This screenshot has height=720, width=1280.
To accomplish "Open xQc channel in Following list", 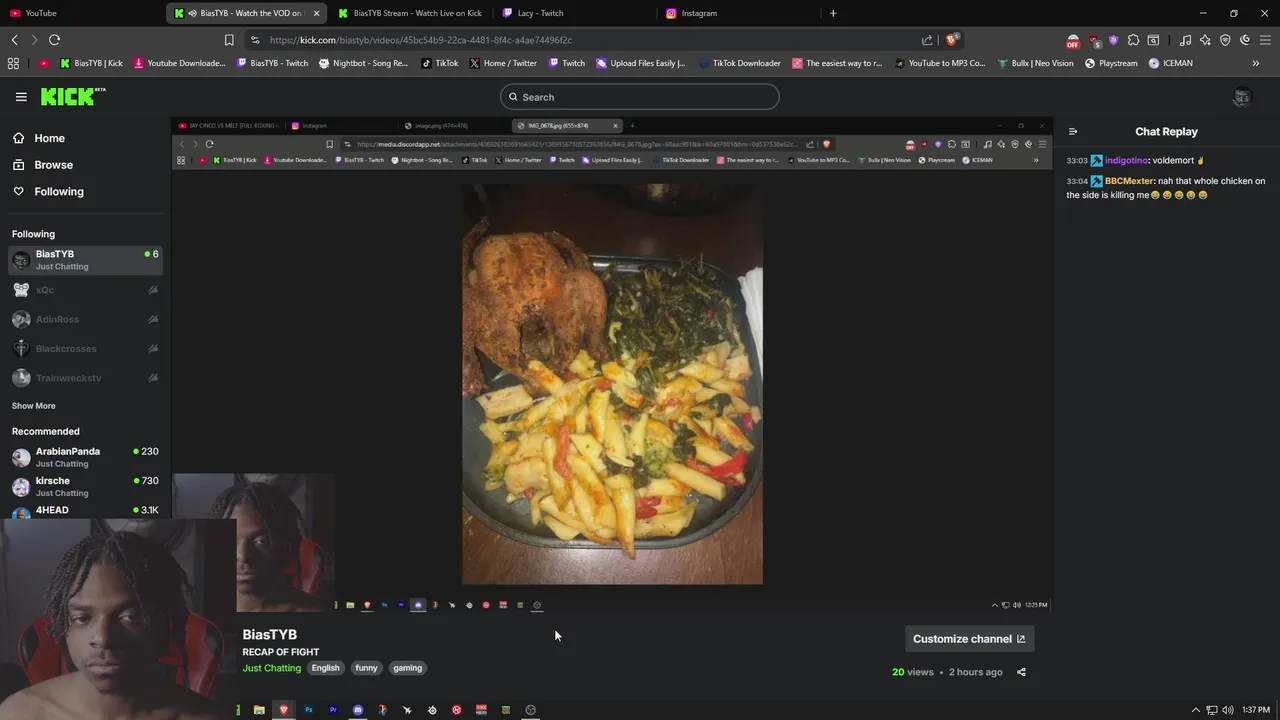I will 85,290.
